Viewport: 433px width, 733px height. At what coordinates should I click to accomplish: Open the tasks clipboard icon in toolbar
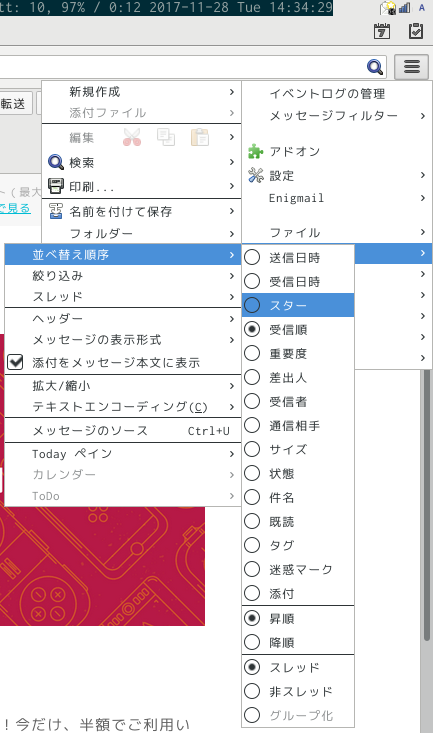pos(415,31)
